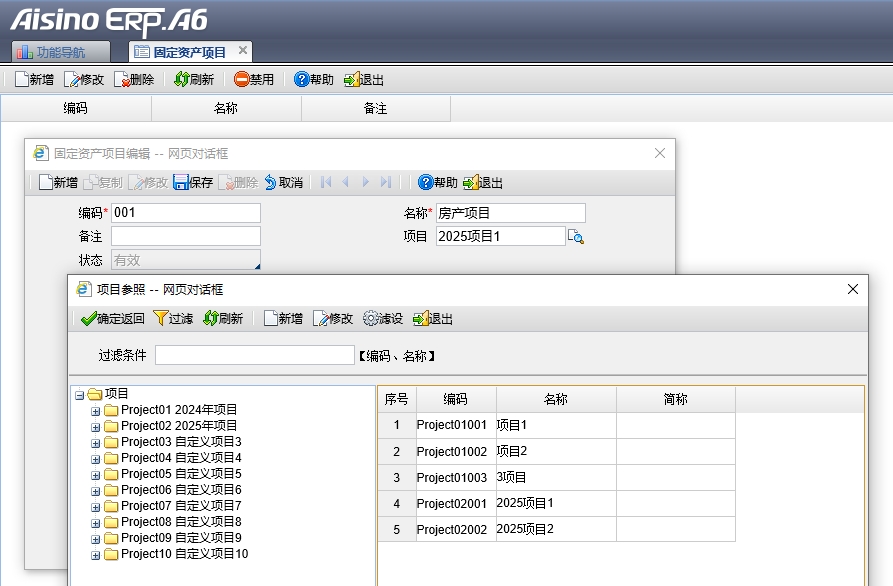Click 保存 disk icon in edit dialog
The width and height of the screenshot is (893, 586).
pos(181,182)
